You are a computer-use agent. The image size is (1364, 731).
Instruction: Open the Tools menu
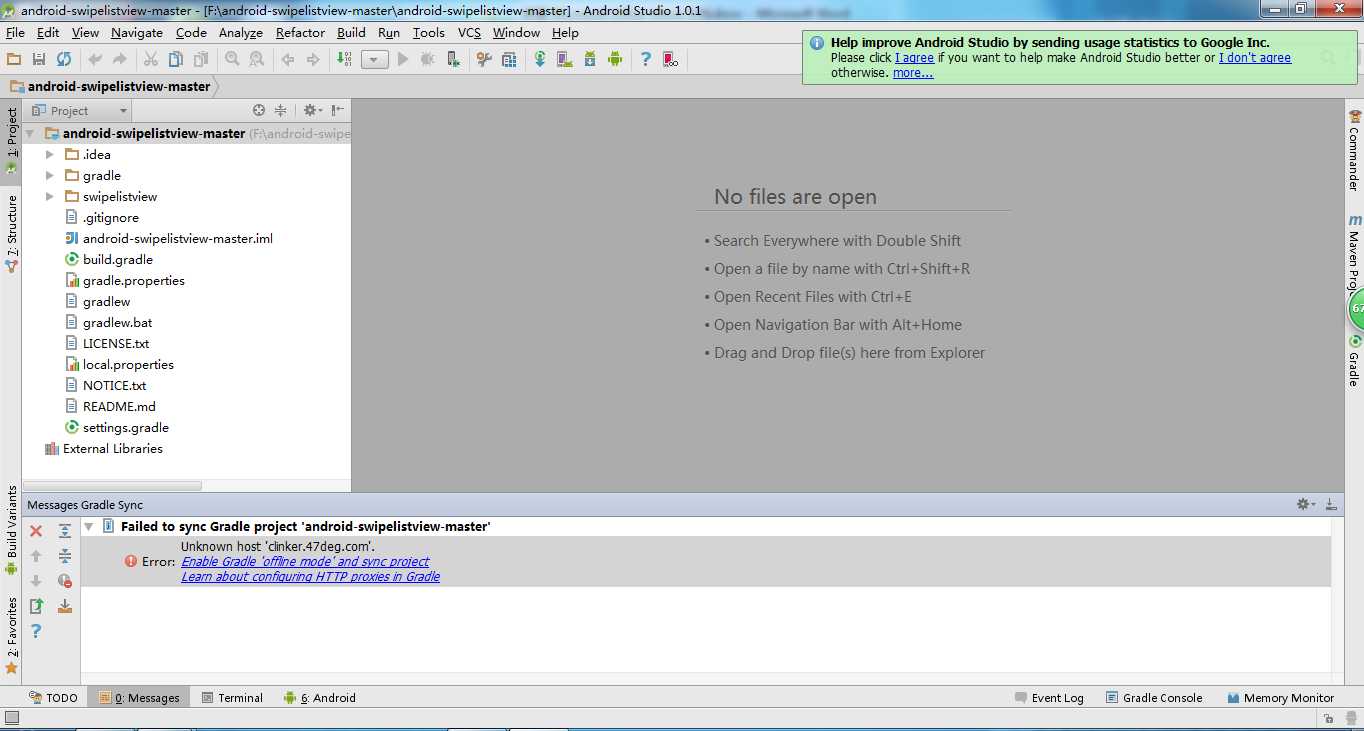tap(428, 33)
